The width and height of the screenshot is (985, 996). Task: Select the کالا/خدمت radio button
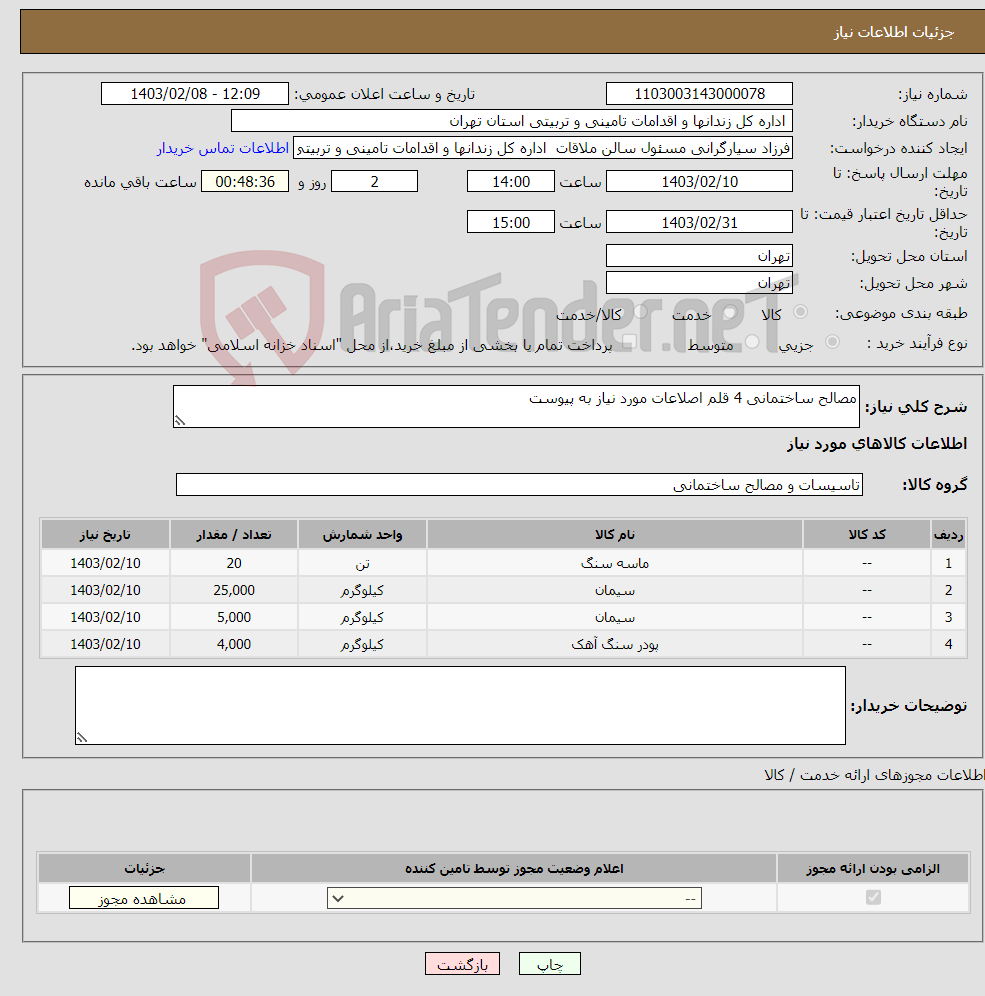click(640, 312)
